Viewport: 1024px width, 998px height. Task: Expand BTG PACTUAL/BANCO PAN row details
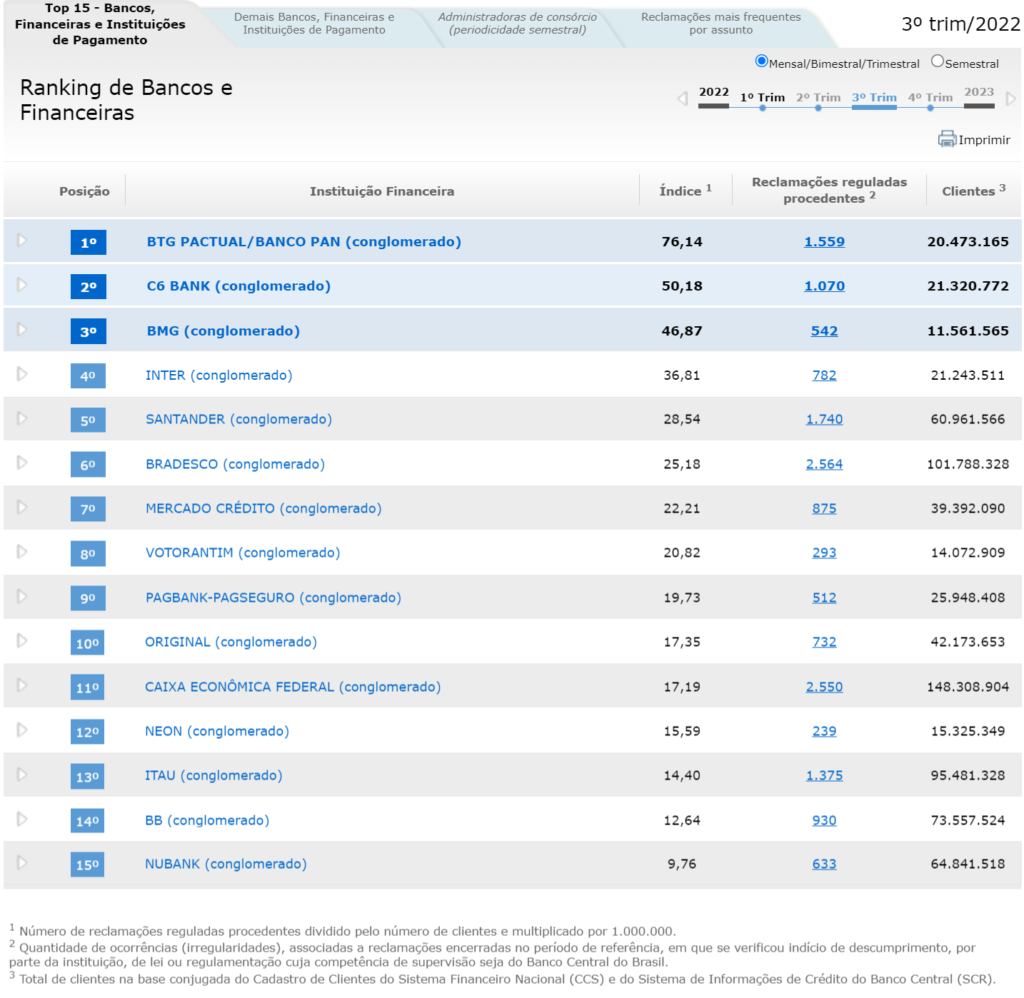pyautogui.click(x=22, y=240)
